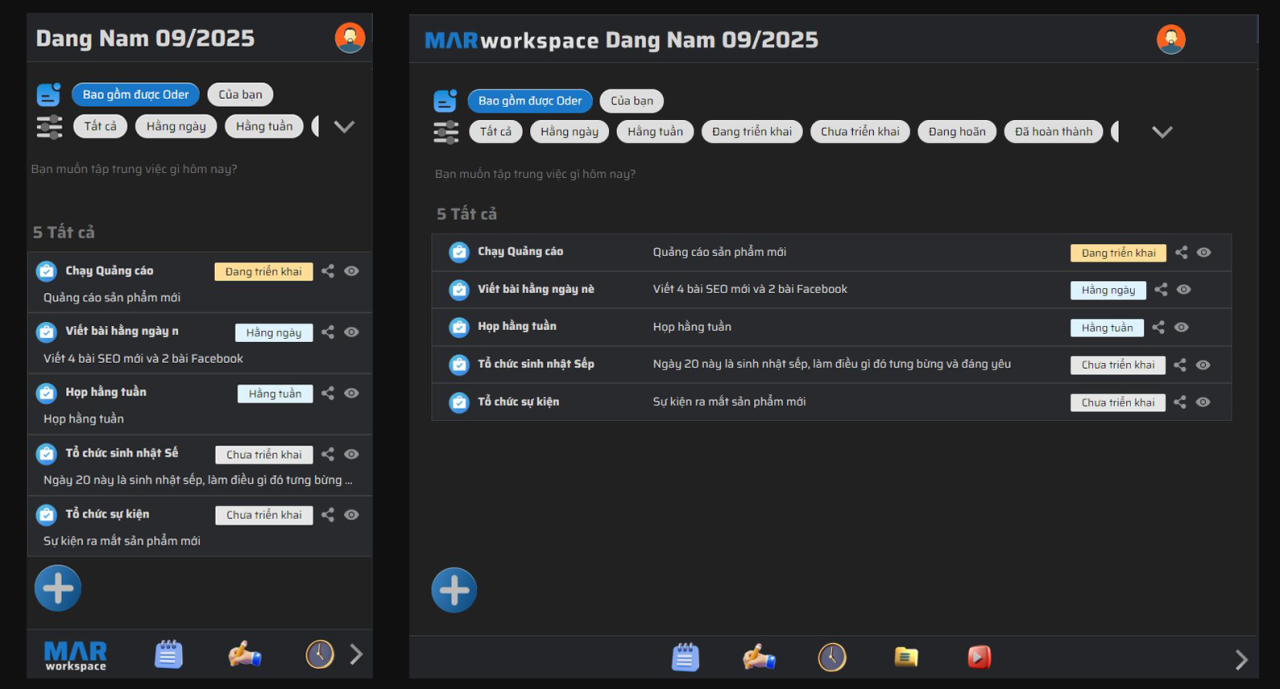The image size is (1280, 689).
Task: Open the user avatar in the desktop panel
Action: point(1171,40)
